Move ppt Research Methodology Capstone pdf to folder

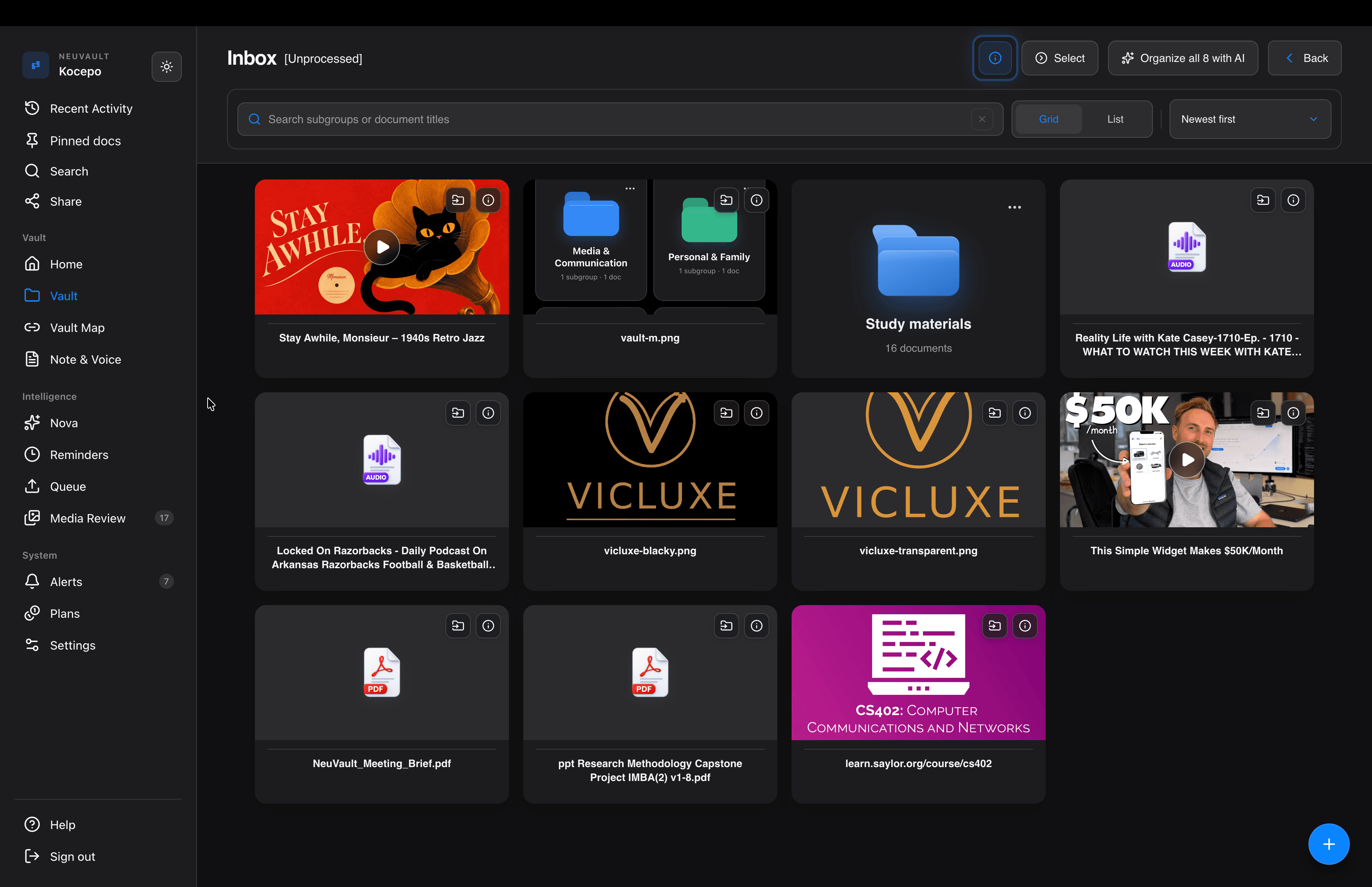pos(726,625)
